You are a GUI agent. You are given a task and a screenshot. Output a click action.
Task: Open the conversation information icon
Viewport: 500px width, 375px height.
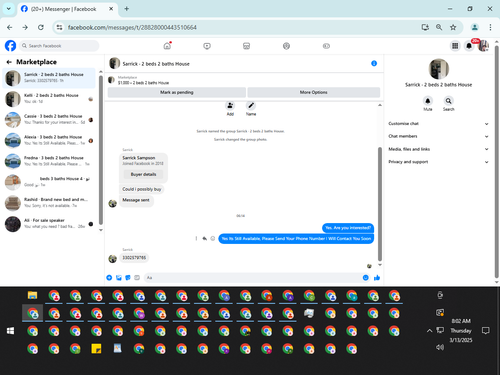[x=374, y=63]
